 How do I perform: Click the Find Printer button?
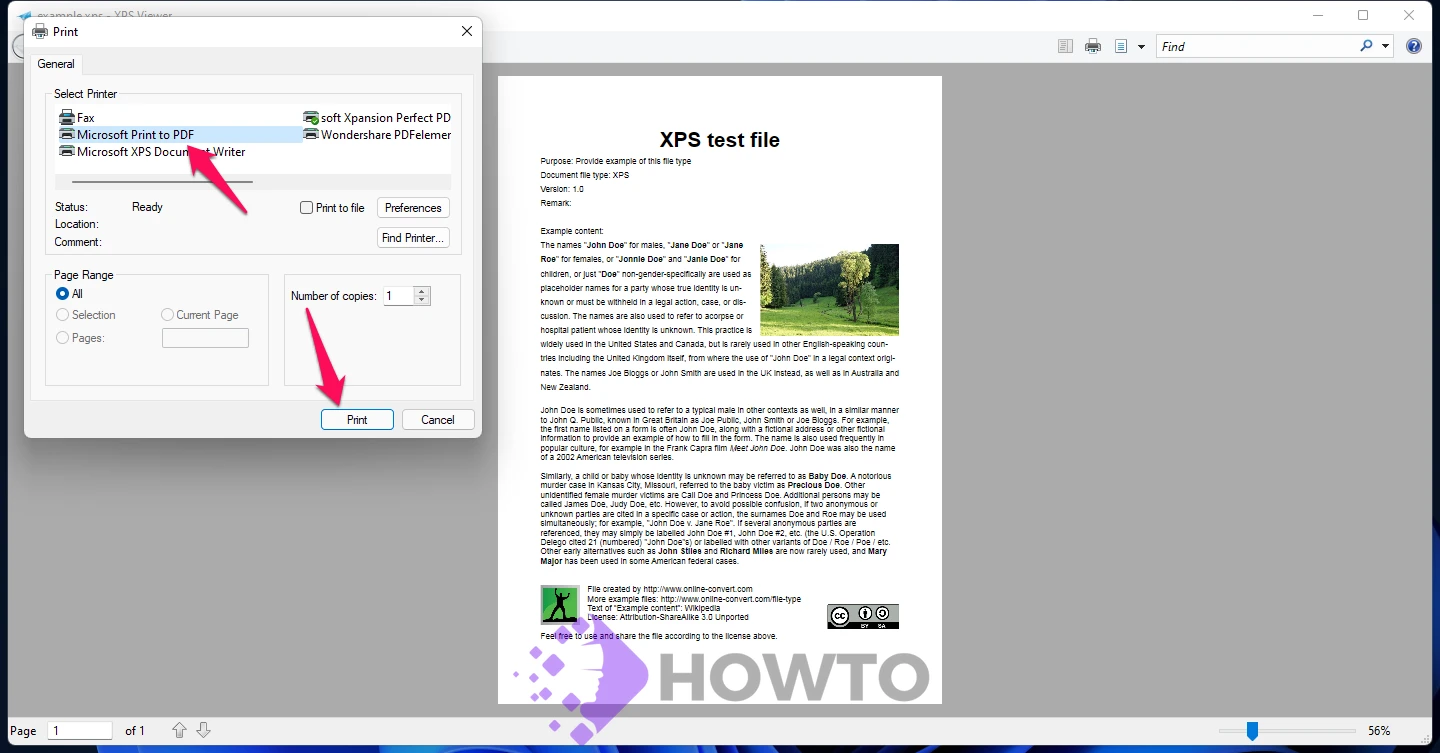coord(413,238)
